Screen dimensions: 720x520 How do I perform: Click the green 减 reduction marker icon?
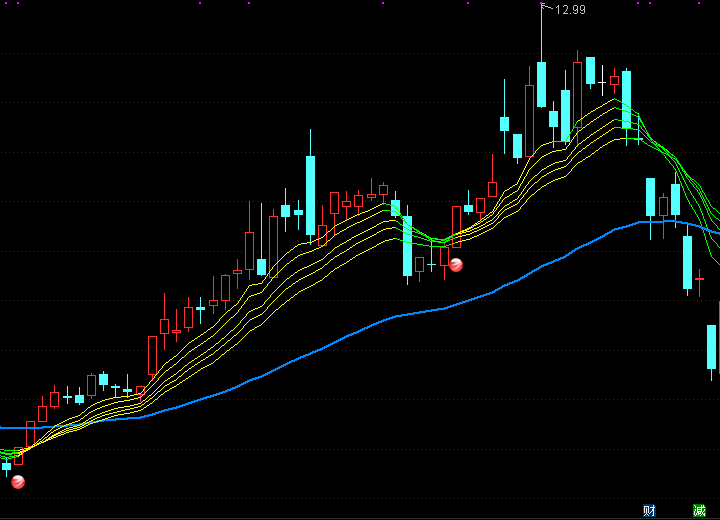coord(699,510)
